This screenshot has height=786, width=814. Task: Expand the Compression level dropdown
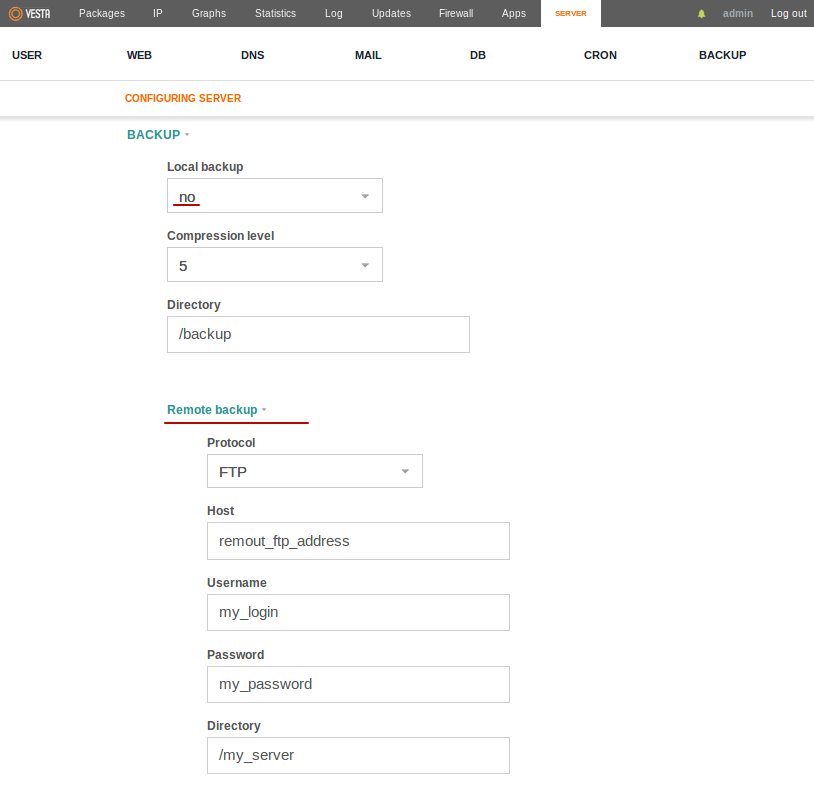(274, 265)
